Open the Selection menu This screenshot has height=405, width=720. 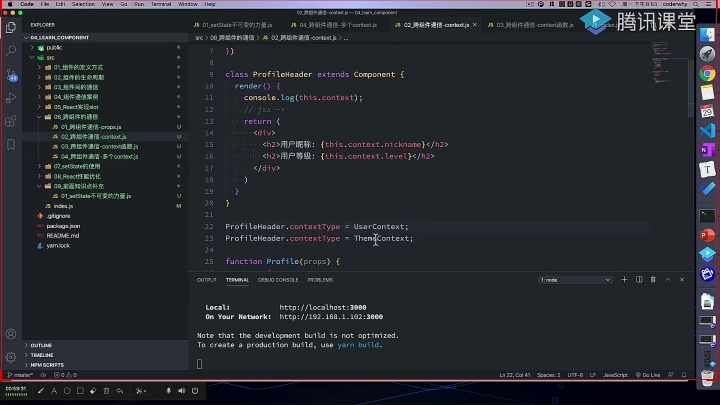tap(83, 4)
